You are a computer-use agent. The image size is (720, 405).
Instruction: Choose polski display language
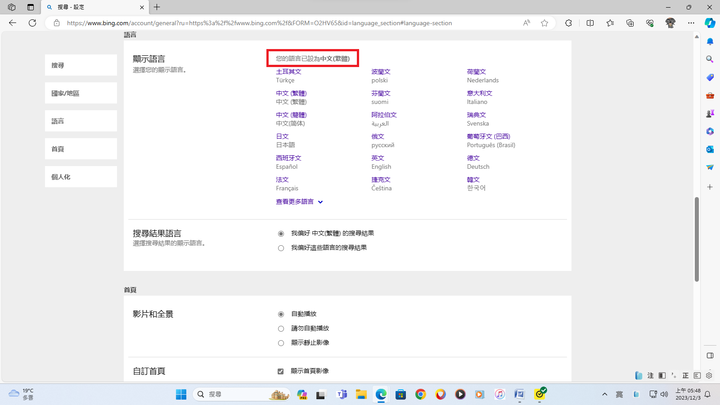click(x=381, y=72)
